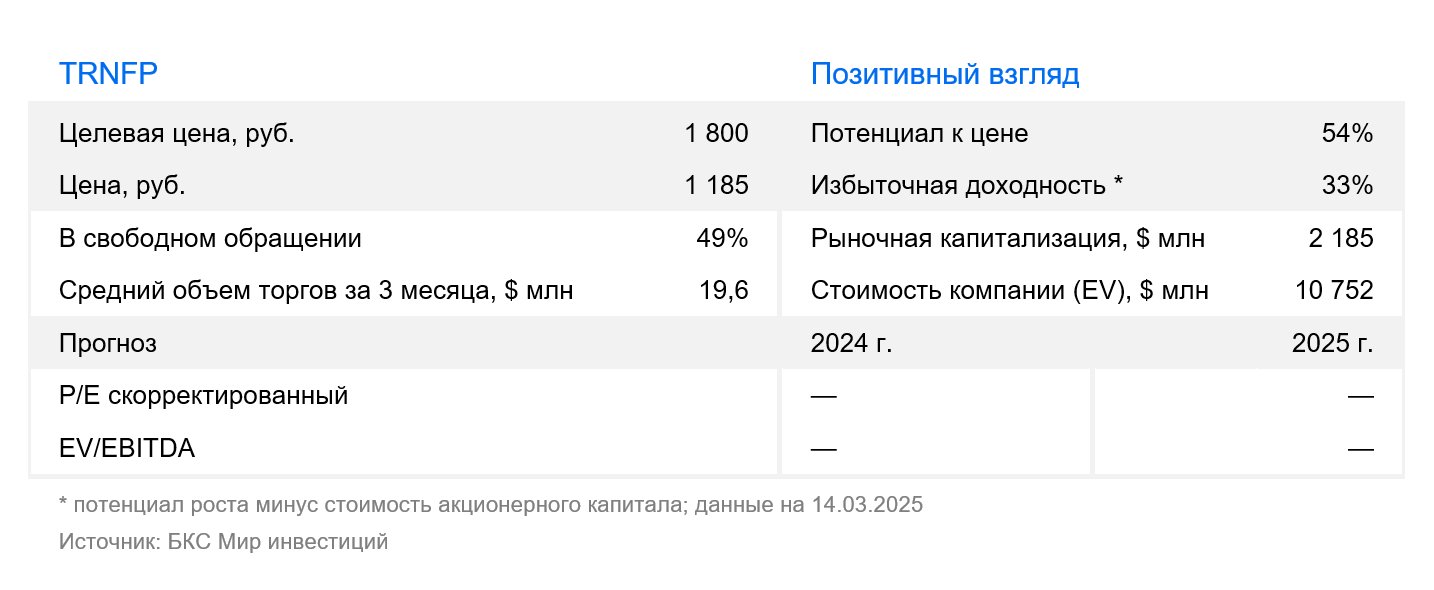Select the Рыночная капитализация label
Screen dimensions: 1434x590
coord(1008,239)
